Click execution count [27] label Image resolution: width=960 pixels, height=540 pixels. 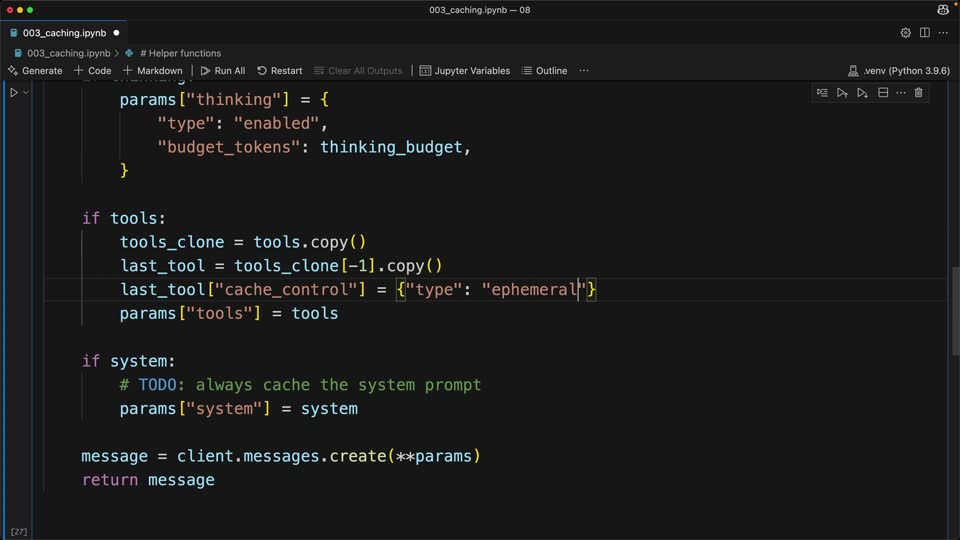19,531
